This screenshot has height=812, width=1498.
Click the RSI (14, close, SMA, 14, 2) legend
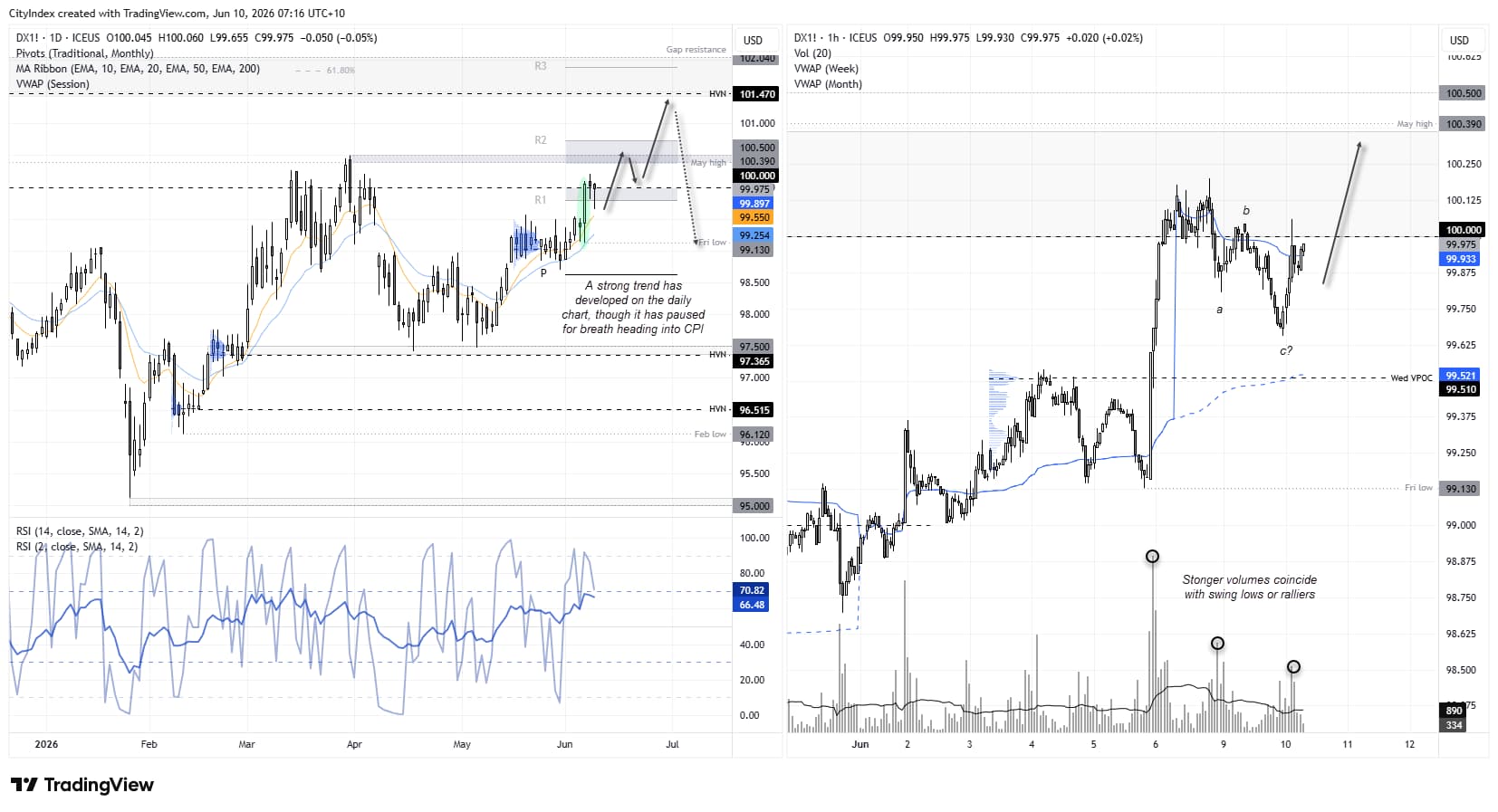coord(80,531)
